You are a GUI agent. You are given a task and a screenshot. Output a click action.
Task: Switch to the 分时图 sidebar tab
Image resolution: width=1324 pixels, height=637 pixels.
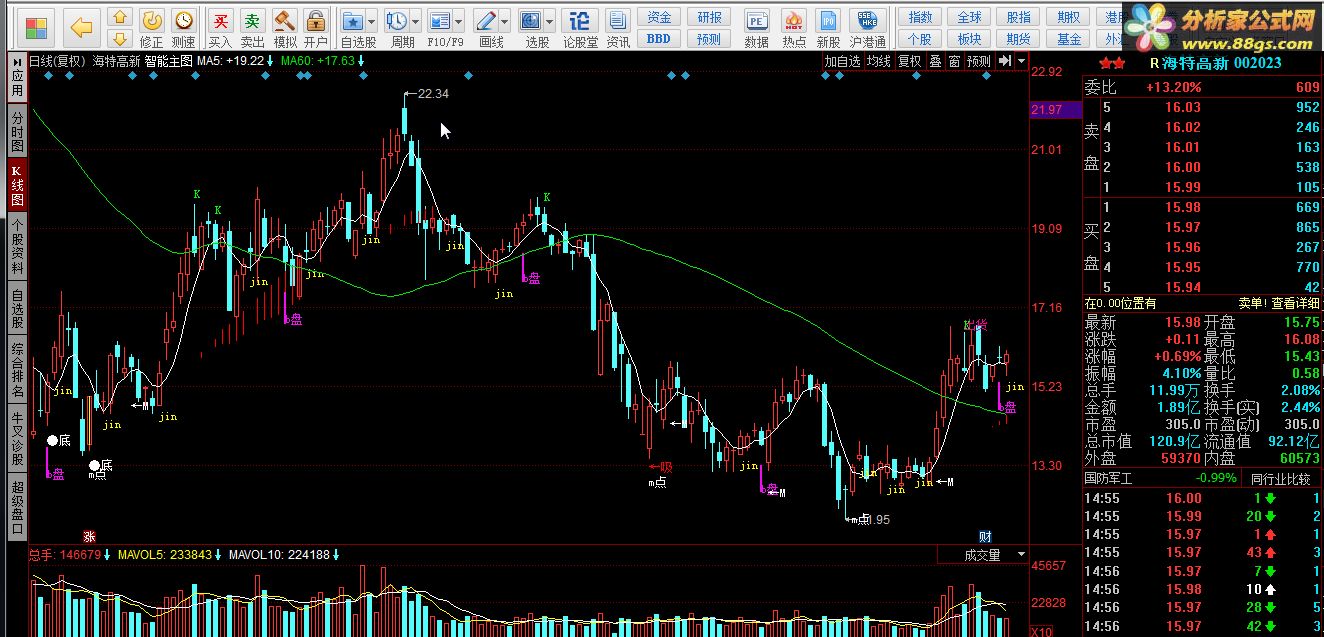[17, 131]
